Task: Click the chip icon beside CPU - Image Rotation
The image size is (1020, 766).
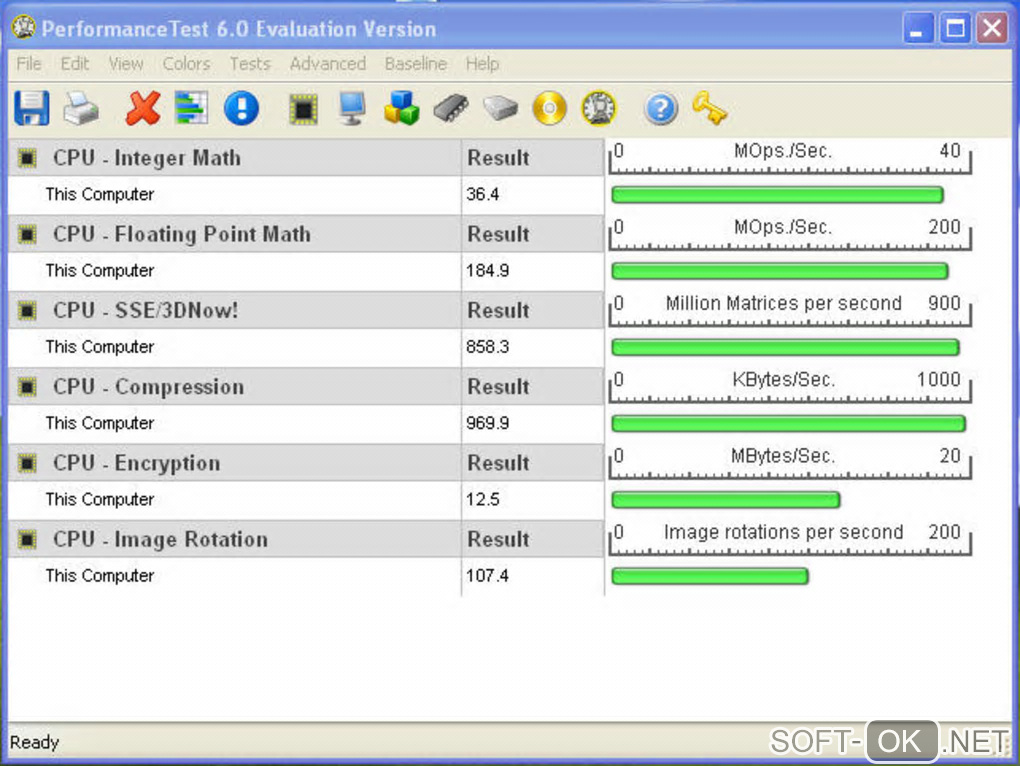Action: 27,539
